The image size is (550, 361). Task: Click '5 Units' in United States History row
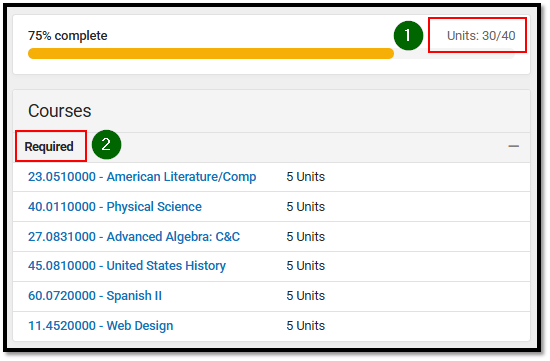pyautogui.click(x=306, y=266)
